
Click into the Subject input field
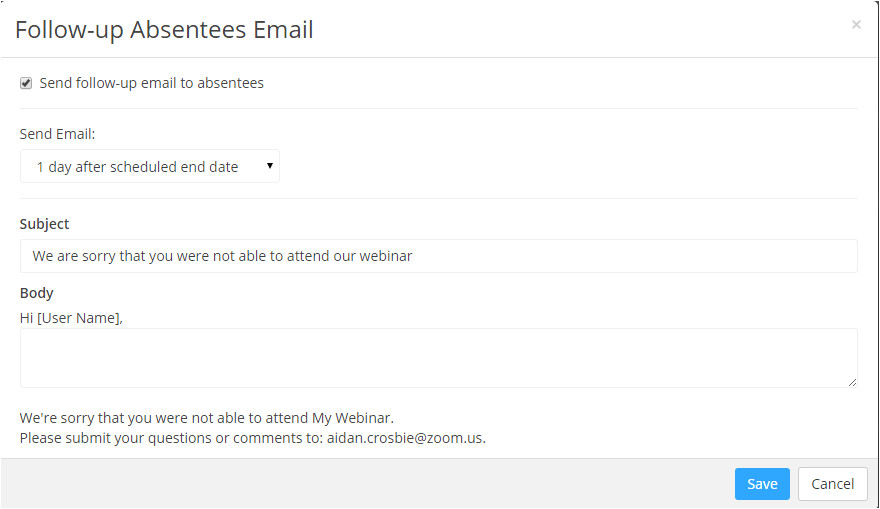[438, 256]
